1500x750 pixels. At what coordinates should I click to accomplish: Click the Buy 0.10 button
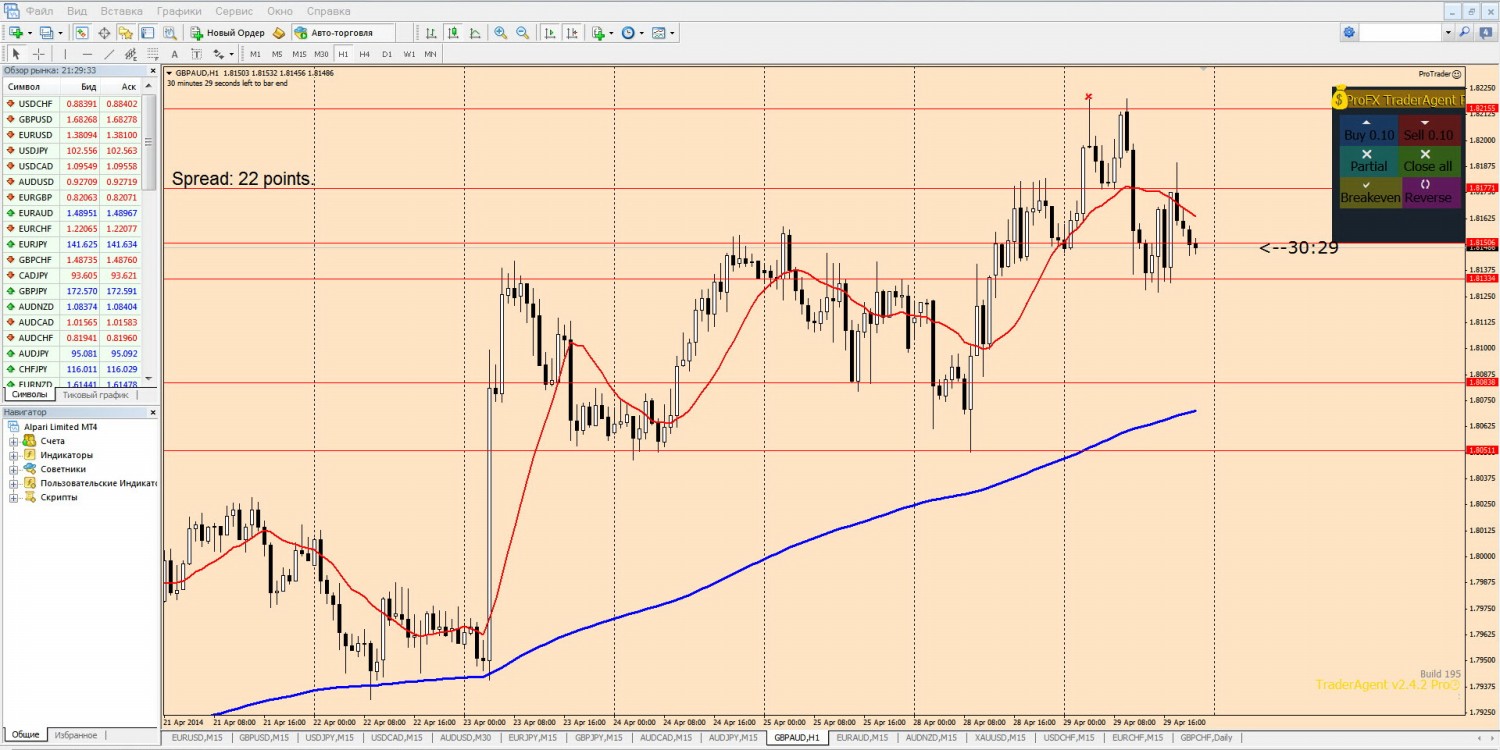[1368, 129]
